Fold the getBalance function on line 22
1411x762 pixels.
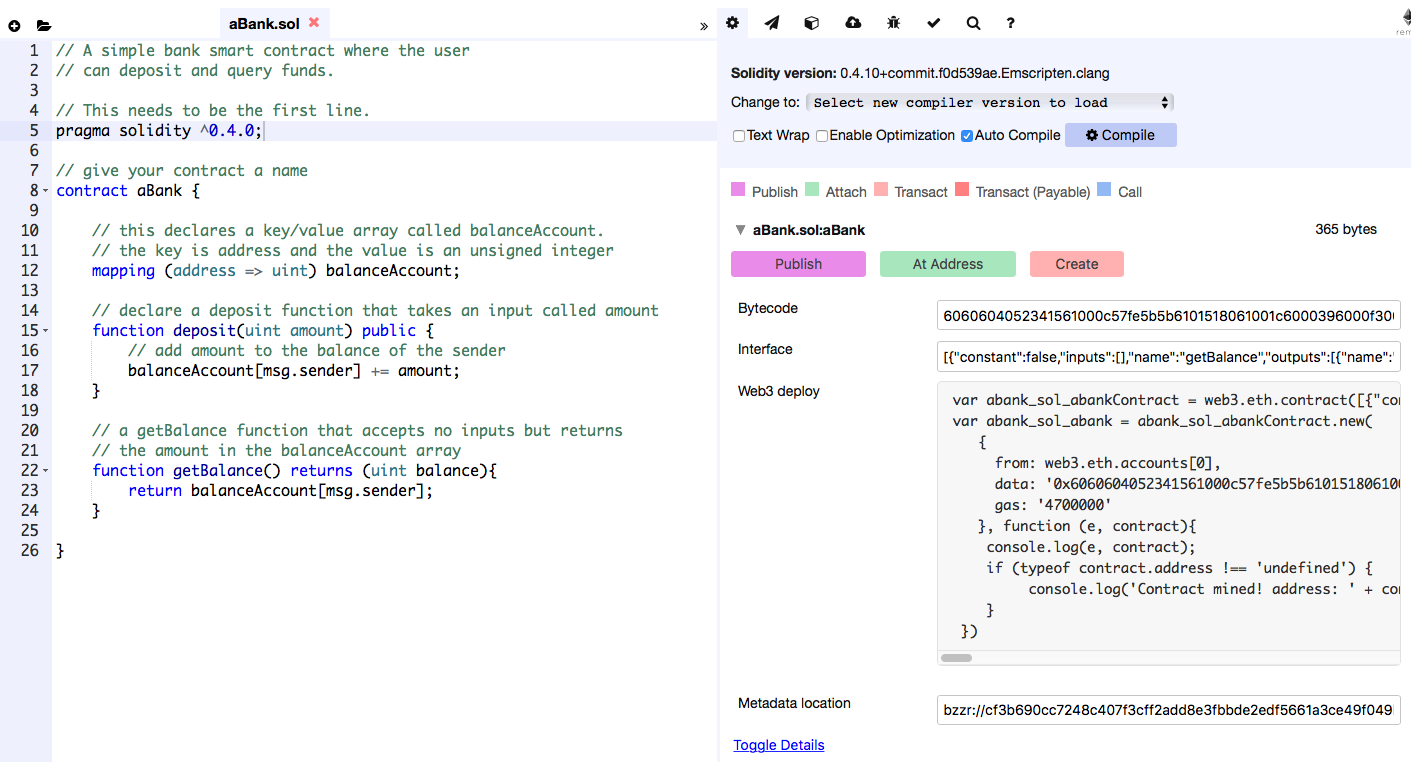point(46,471)
